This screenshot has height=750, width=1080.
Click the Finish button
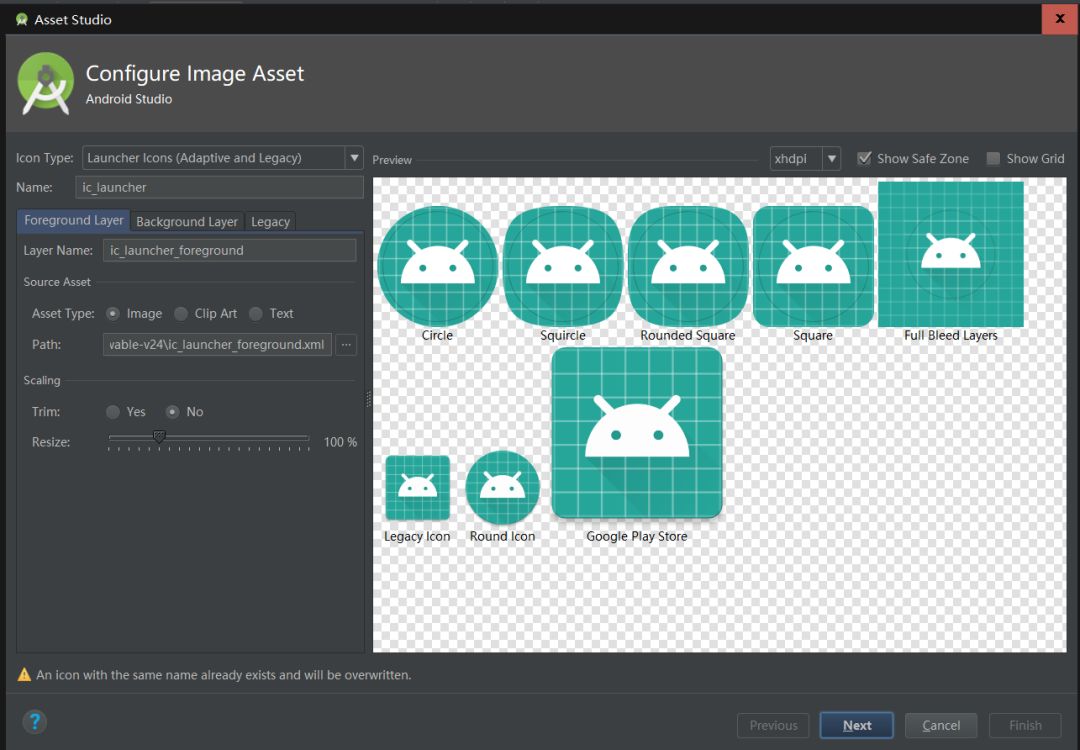pyautogui.click(x=1025, y=725)
